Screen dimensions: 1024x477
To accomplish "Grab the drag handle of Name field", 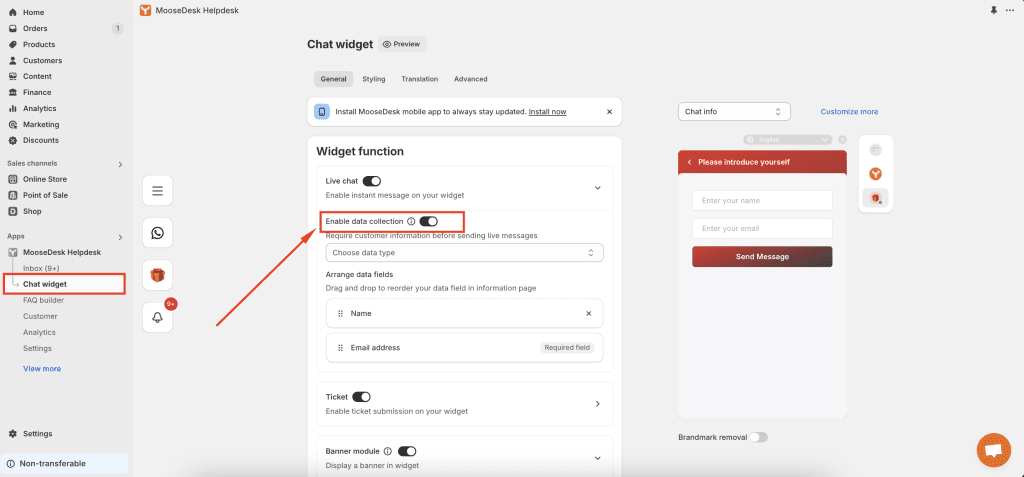I will click(340, 314).
